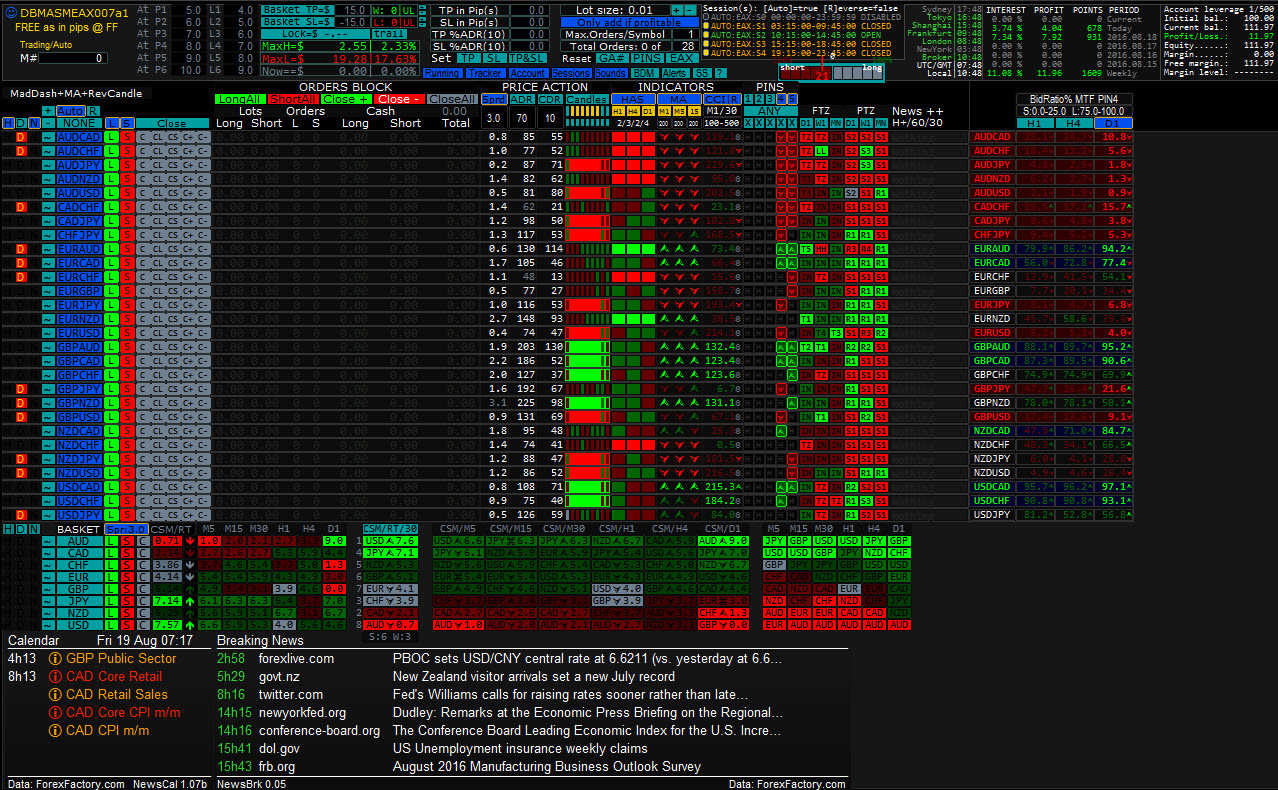Click the C icon for the GBP basket
This screenshot has height=790, width=1278.
click(x=143, y=589)
